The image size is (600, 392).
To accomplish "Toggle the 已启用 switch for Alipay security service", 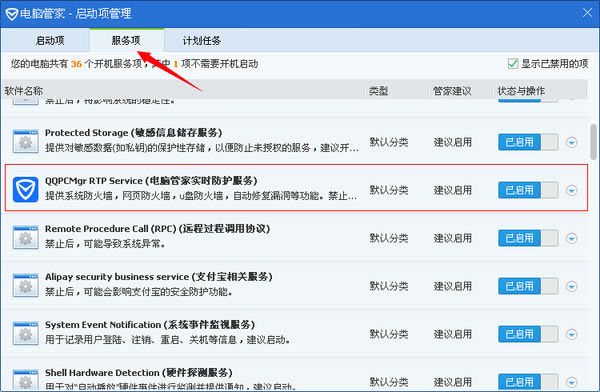I will (528, 286).
